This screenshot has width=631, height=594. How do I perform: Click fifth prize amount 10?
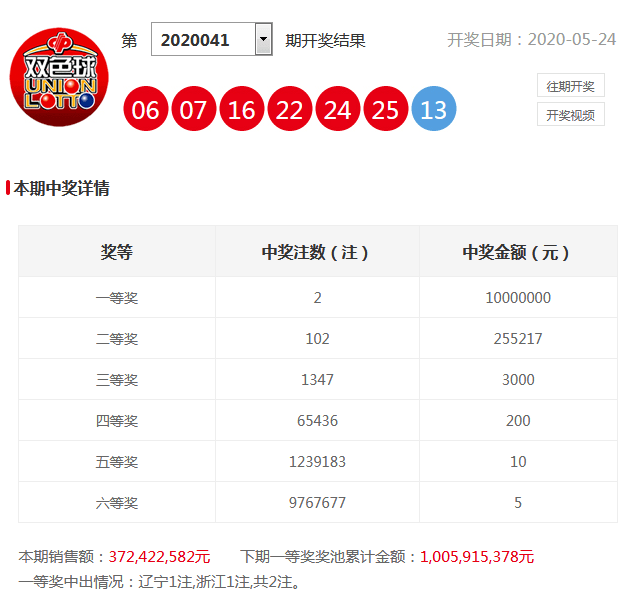pos(518,462)
